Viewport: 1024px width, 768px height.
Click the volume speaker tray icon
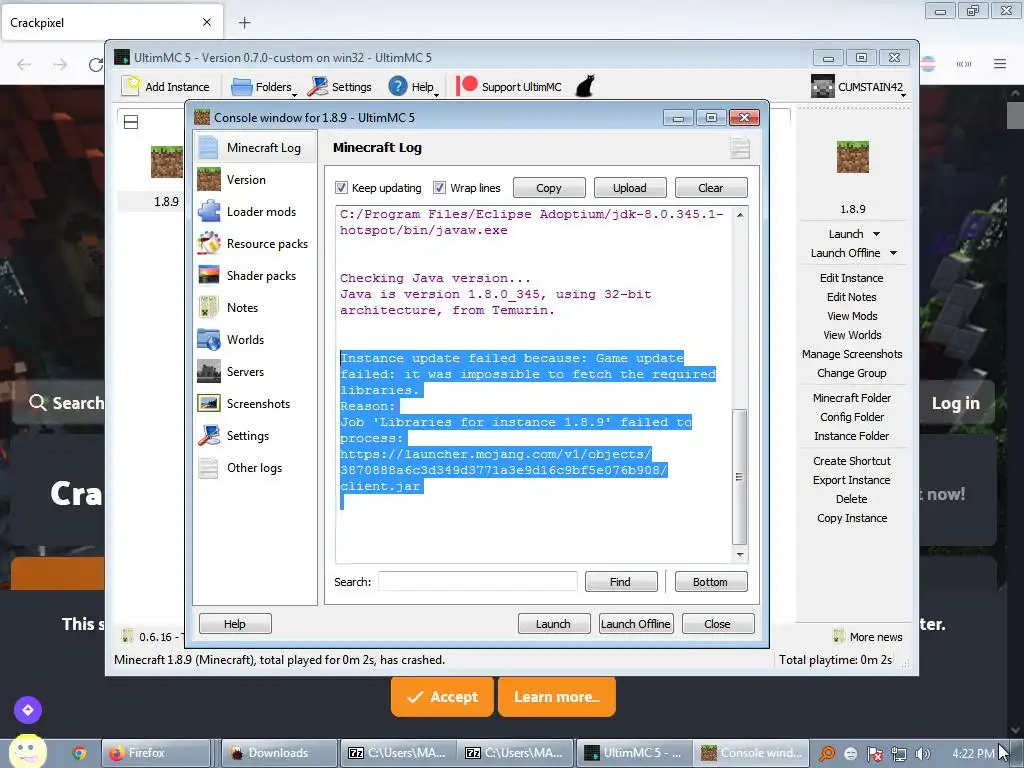click(x=922, y=754)
